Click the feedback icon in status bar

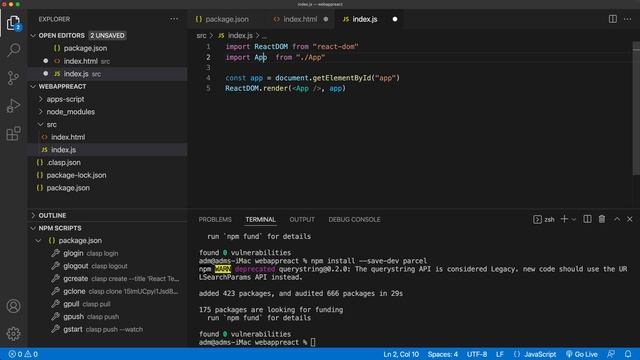tap(611, 354)
